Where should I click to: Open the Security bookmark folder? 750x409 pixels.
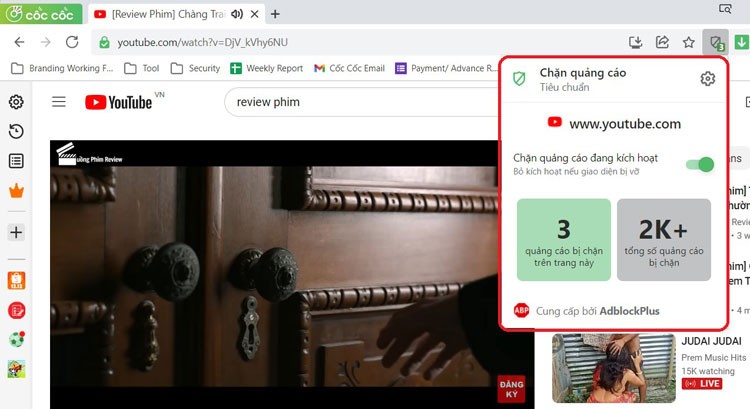pyautogui.click(x=195, y=68)
